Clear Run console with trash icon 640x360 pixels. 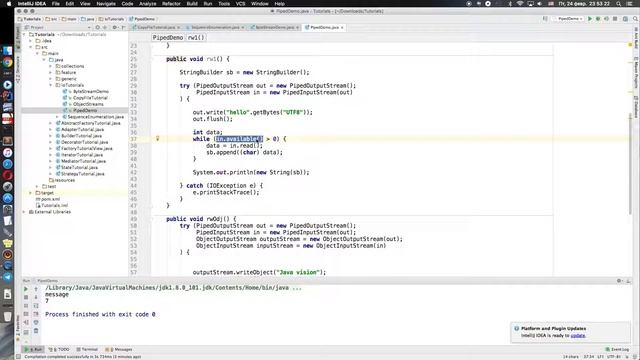(36, 331)
